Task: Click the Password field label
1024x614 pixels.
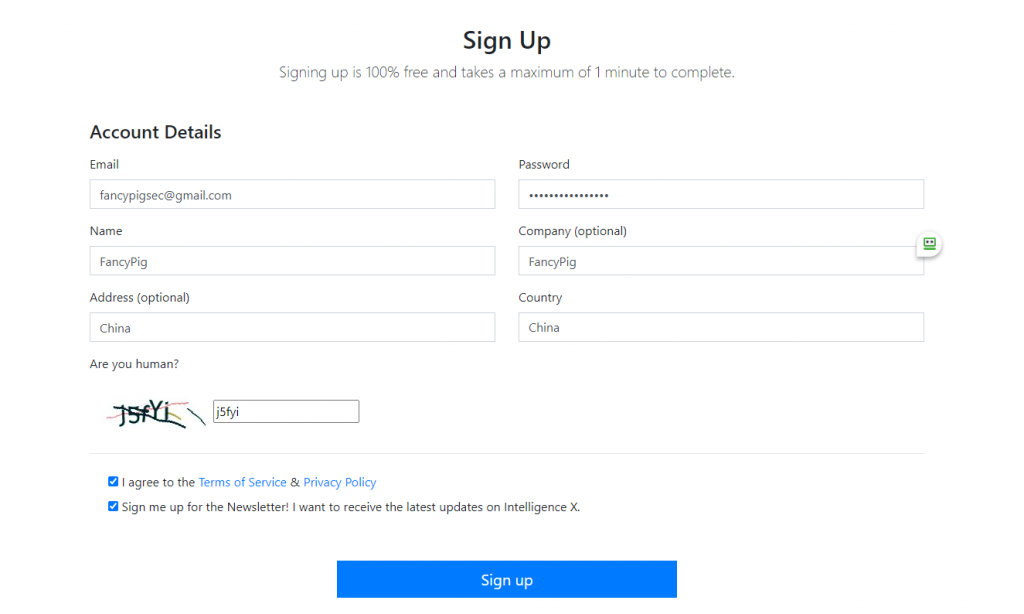Action: [544, 164]
